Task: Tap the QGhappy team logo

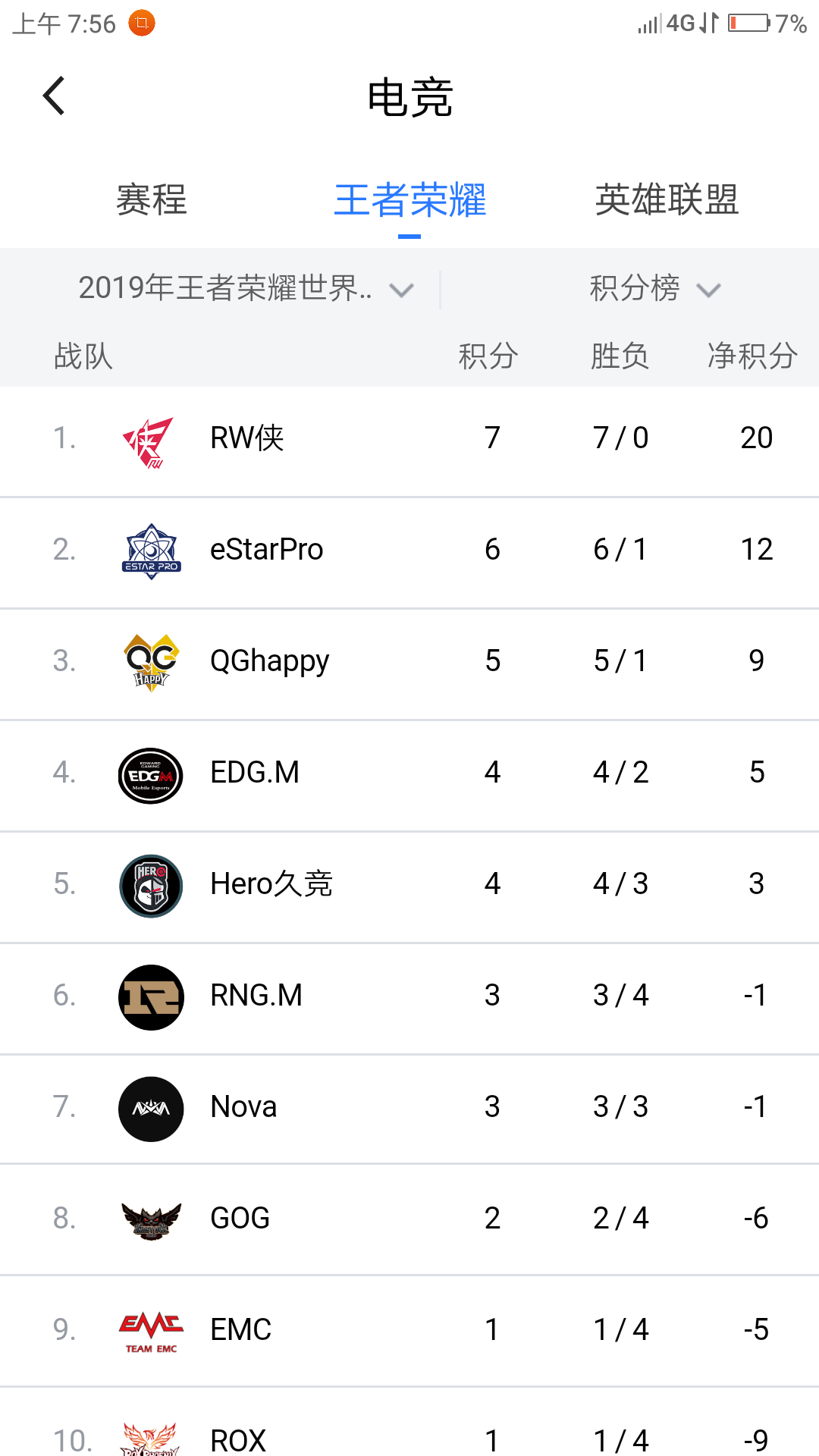Action: tap(151, 662)
